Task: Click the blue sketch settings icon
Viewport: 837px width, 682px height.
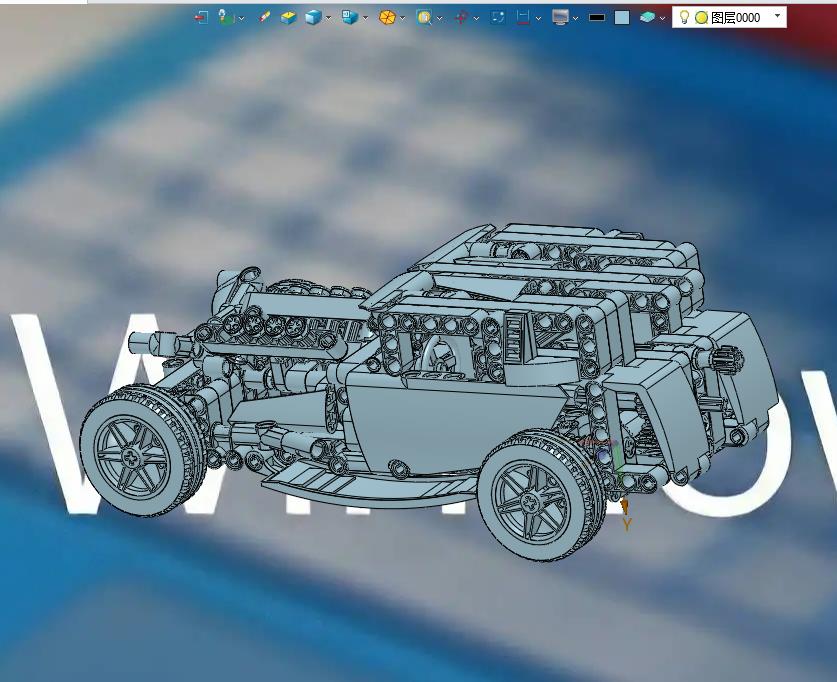Action: coord(498,18)
